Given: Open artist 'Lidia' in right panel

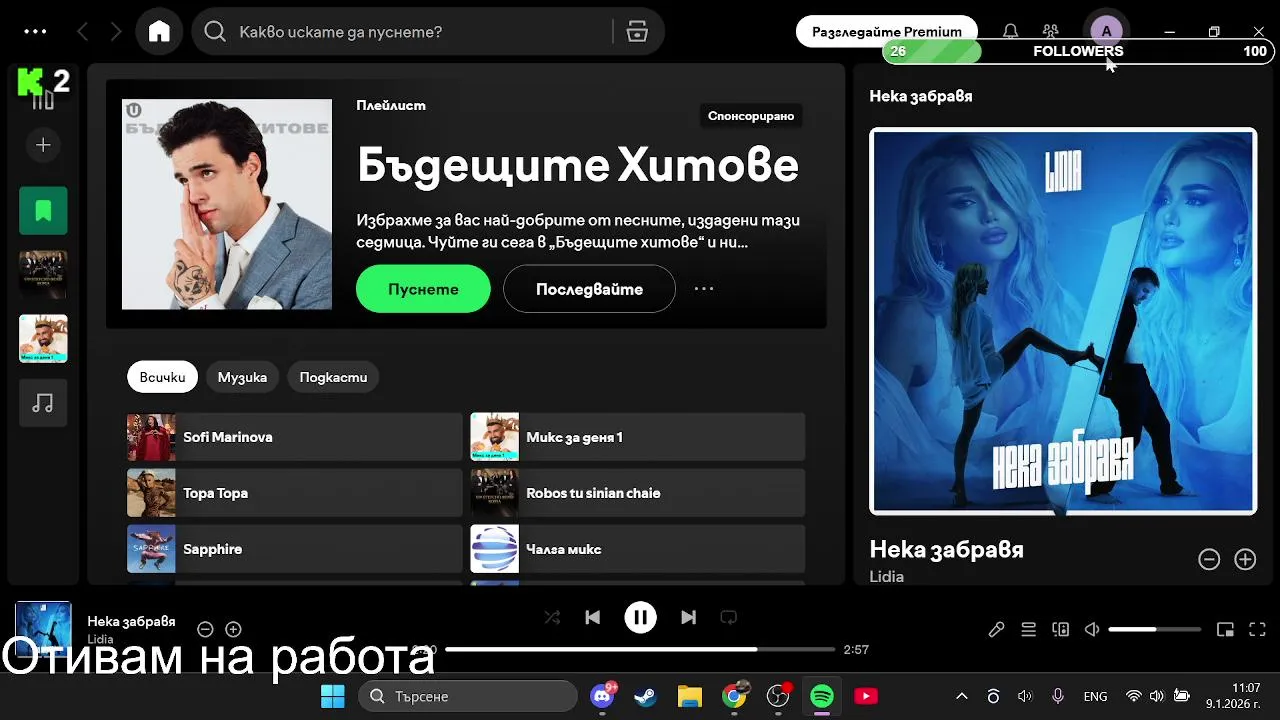Looking at the screenshot, I should [886, 577].
